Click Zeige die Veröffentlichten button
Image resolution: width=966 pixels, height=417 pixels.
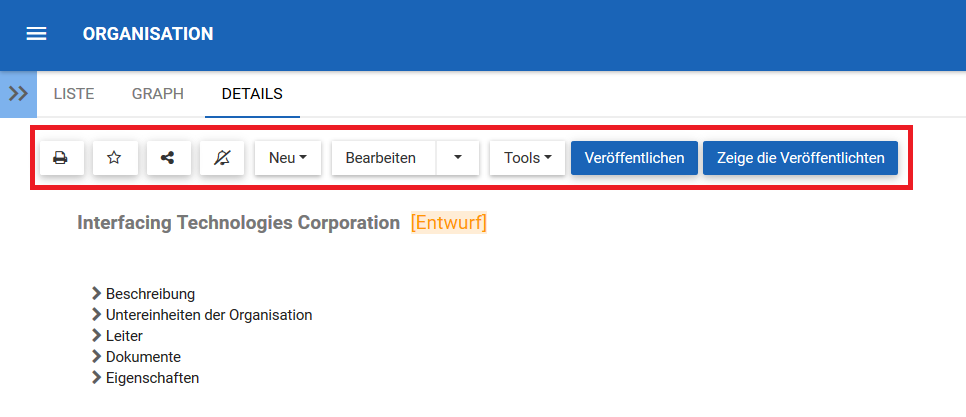point(800,158)
